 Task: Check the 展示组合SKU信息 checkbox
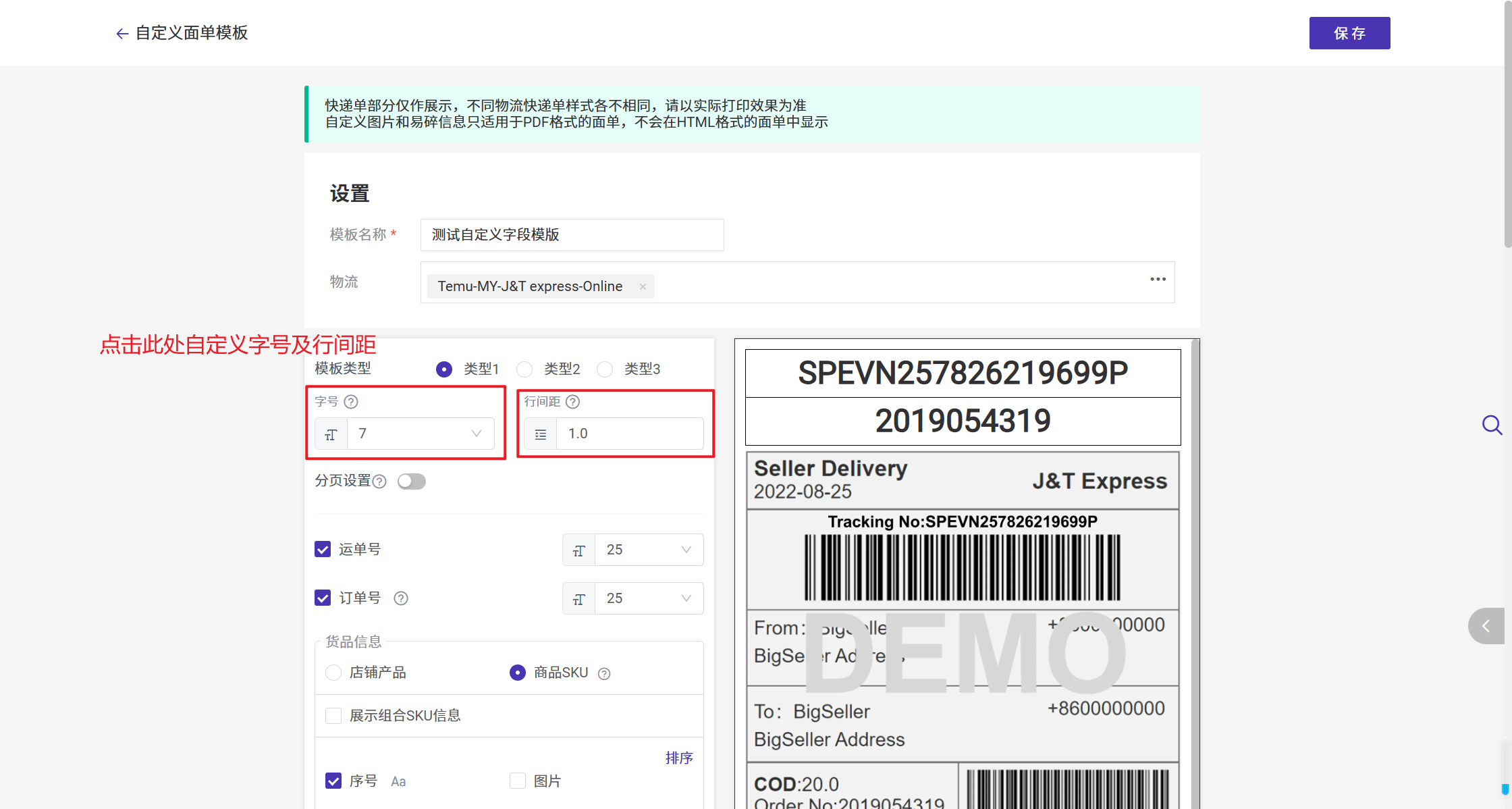333,715
